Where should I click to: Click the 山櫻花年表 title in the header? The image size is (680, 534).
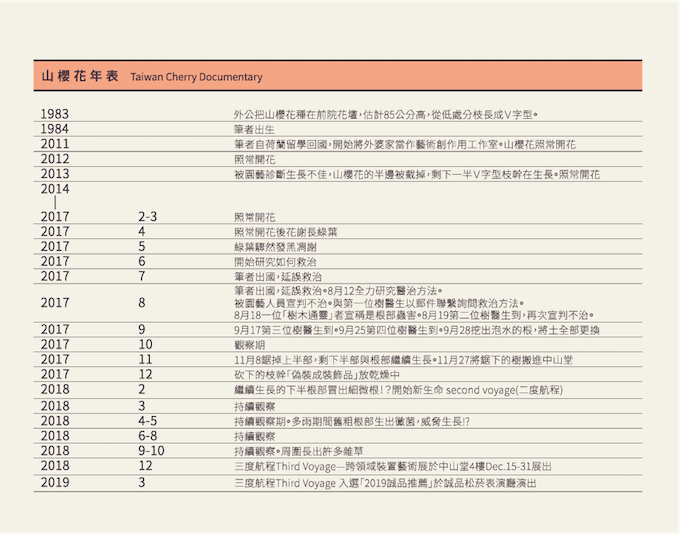(x=80, y=76)
